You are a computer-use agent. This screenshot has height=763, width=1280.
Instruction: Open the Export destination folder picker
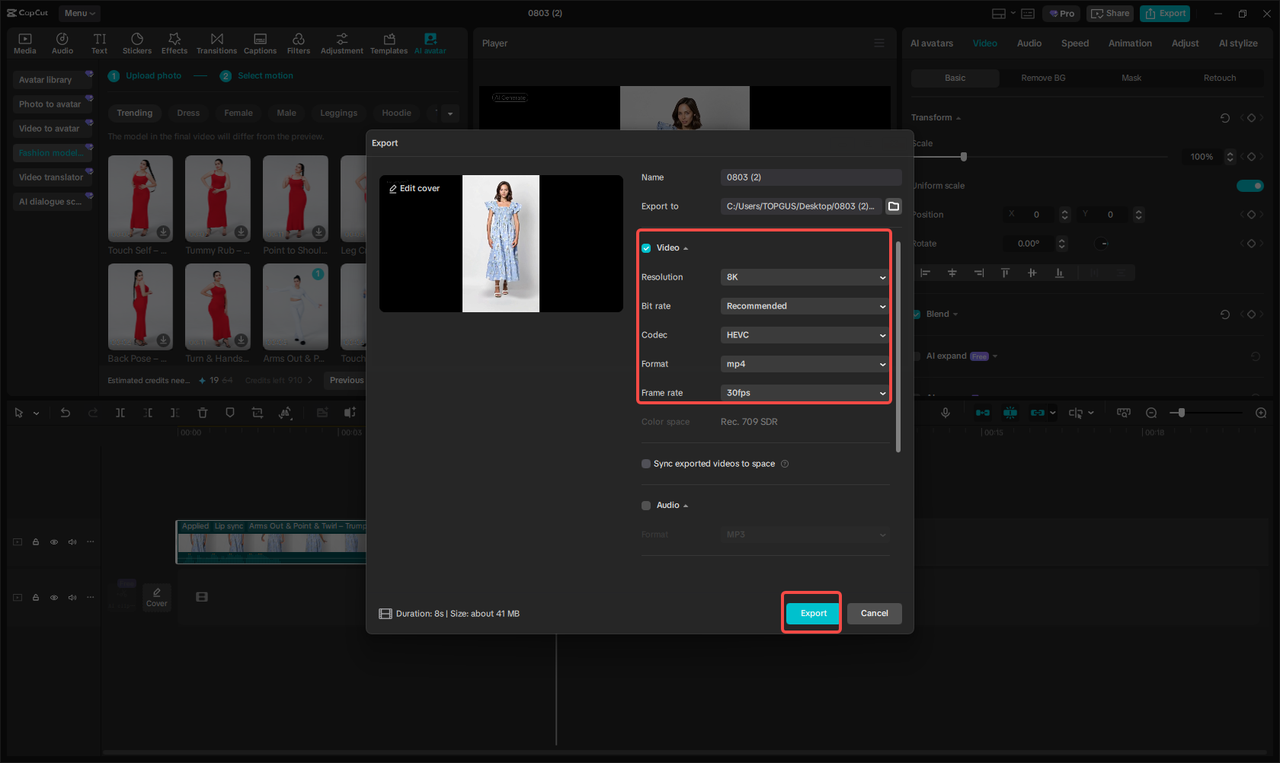[893, 206]
